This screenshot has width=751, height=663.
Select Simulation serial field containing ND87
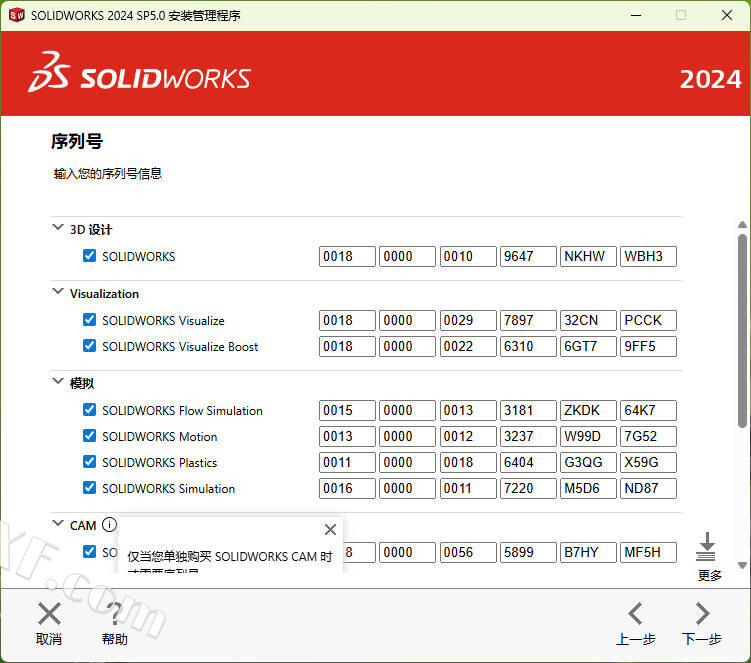(x=648, y=488)
